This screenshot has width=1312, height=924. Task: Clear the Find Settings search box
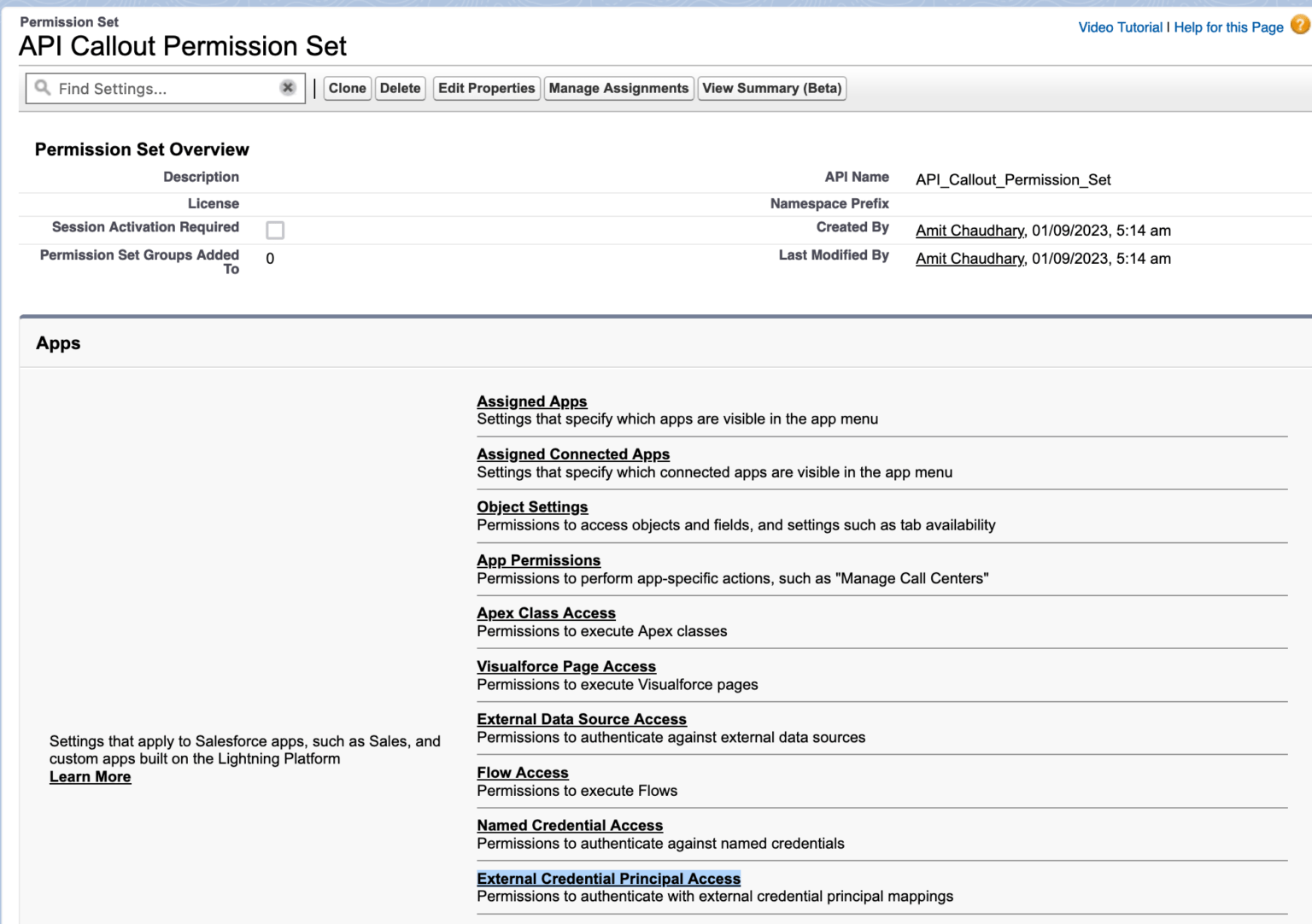[x=288, y=87]
